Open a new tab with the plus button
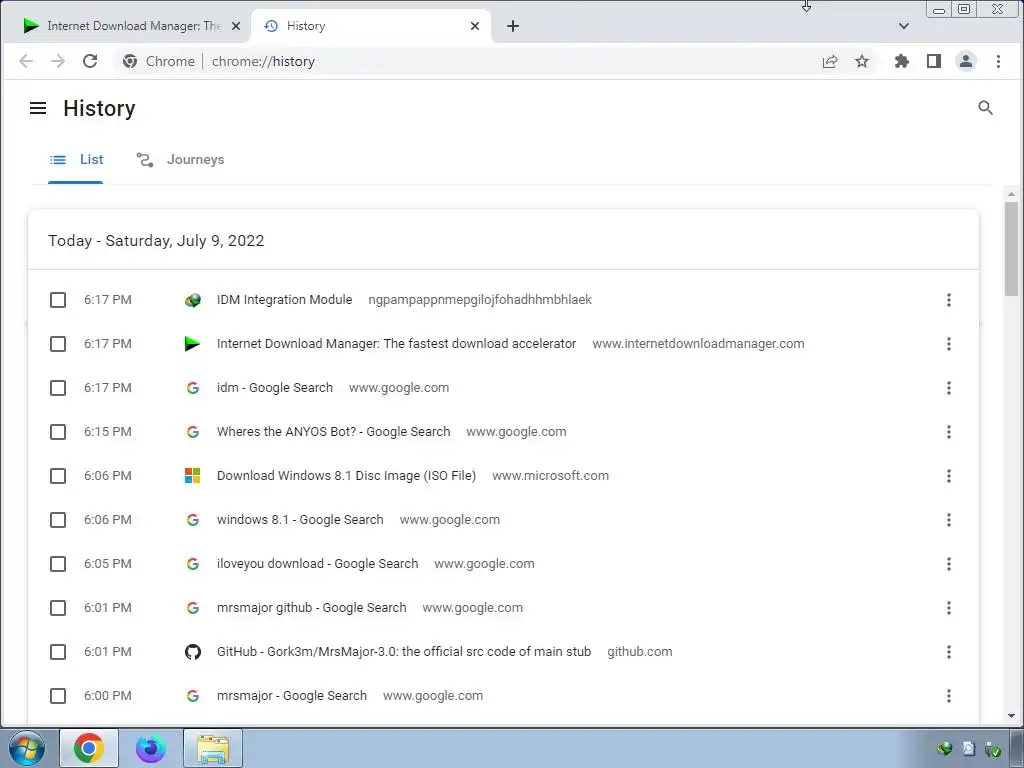The image size is (1024, 768). pyautogui.click(x=513, y=26)
